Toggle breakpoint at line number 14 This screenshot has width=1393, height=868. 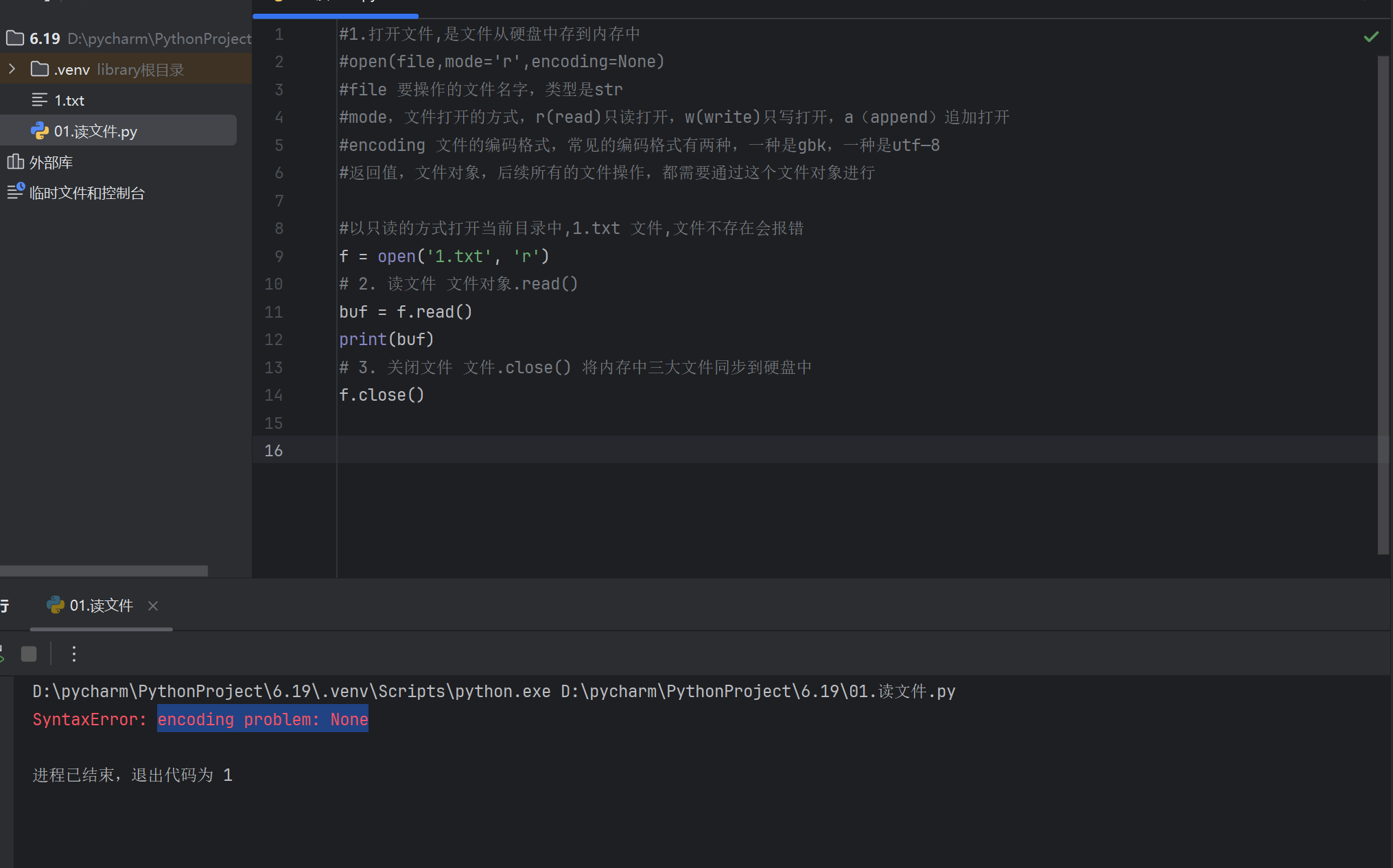point(274,395)
